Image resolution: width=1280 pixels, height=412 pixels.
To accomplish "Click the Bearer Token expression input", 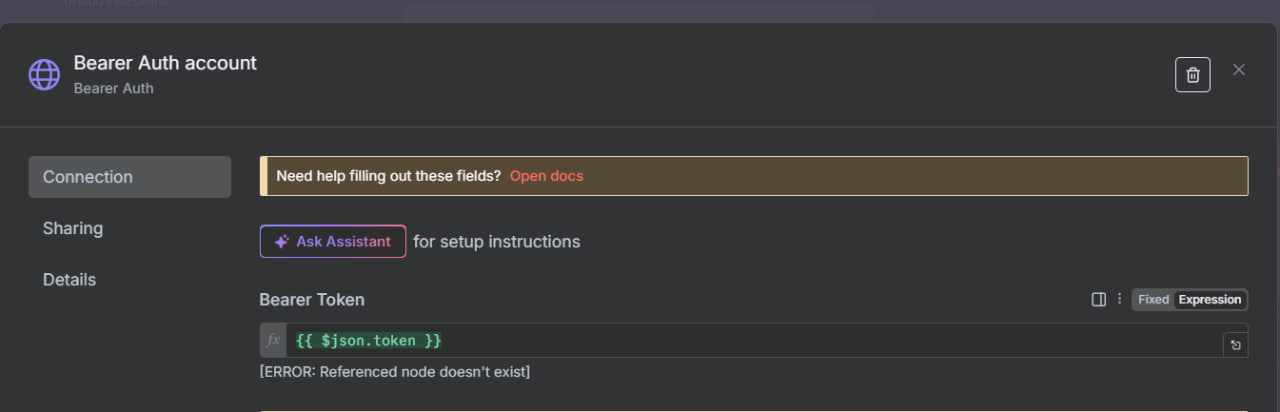I will coord(754,341).
